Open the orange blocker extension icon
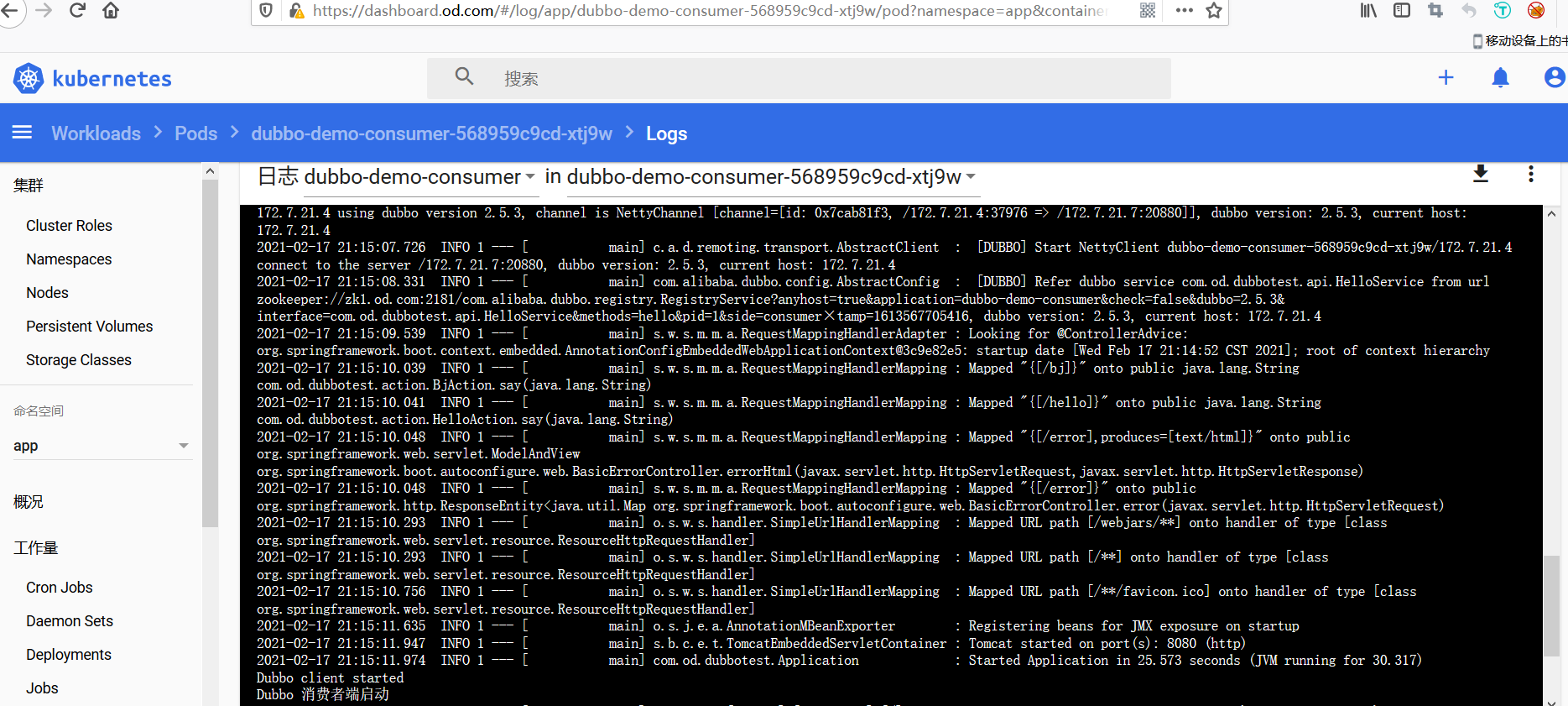 [x=1536, y=10]
